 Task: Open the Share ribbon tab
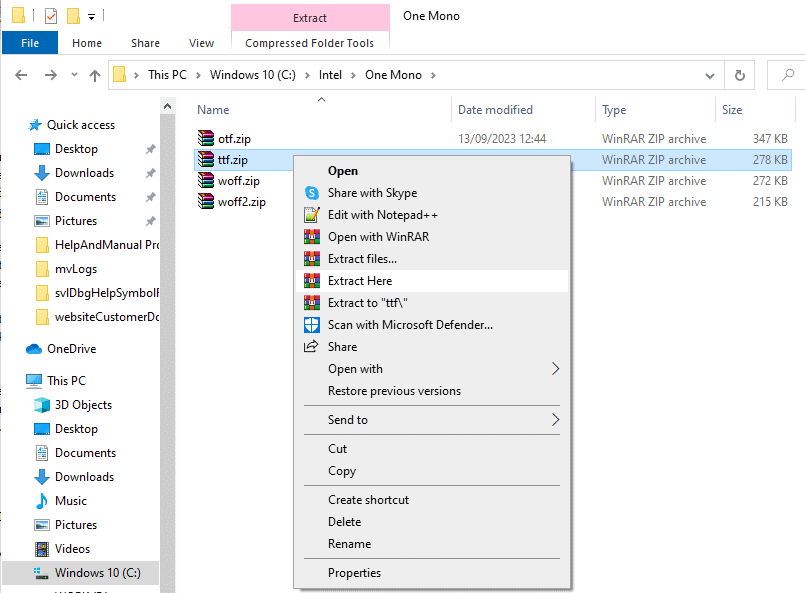(145, 43)
